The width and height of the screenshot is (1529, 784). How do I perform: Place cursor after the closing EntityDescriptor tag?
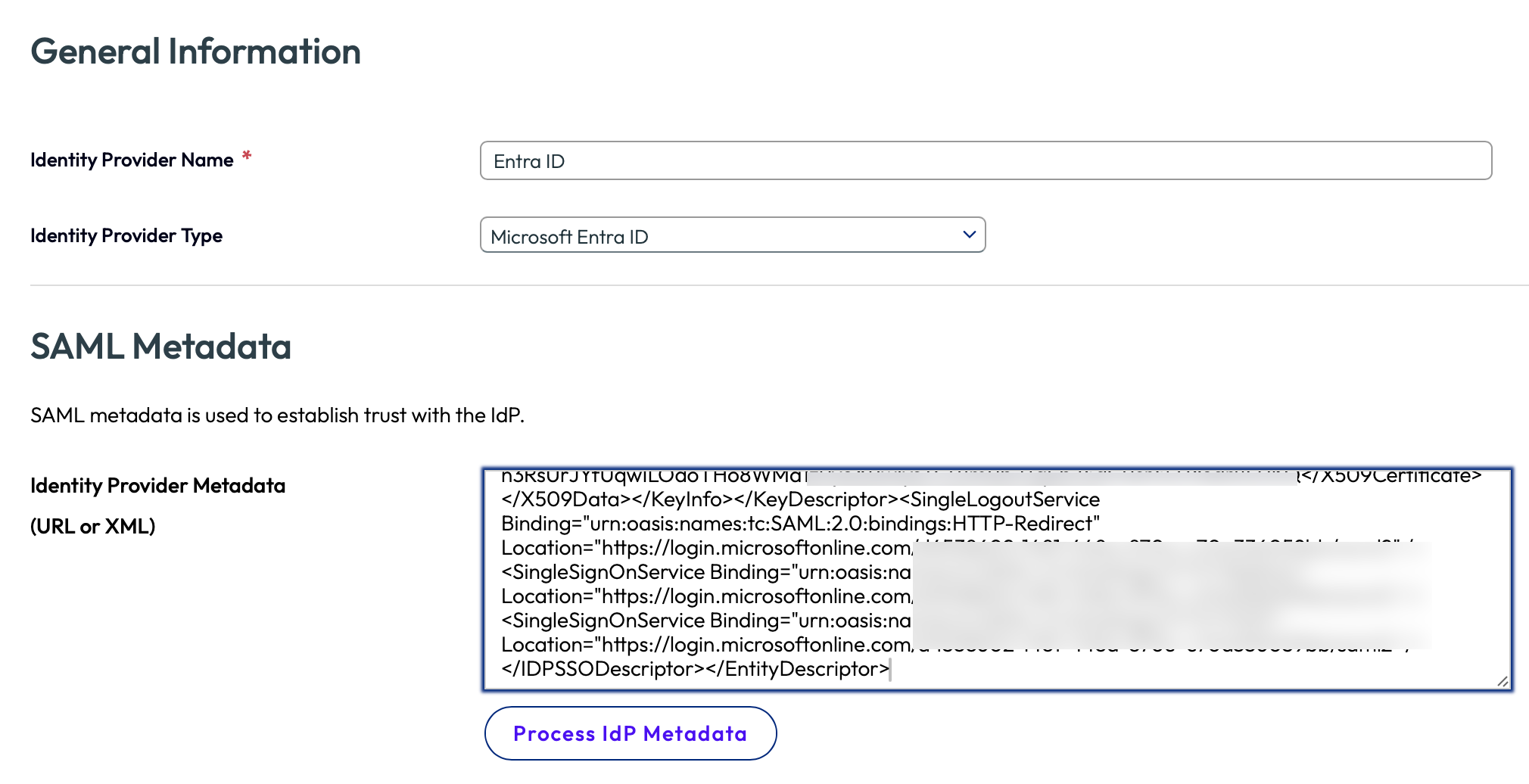click(890, 670)
